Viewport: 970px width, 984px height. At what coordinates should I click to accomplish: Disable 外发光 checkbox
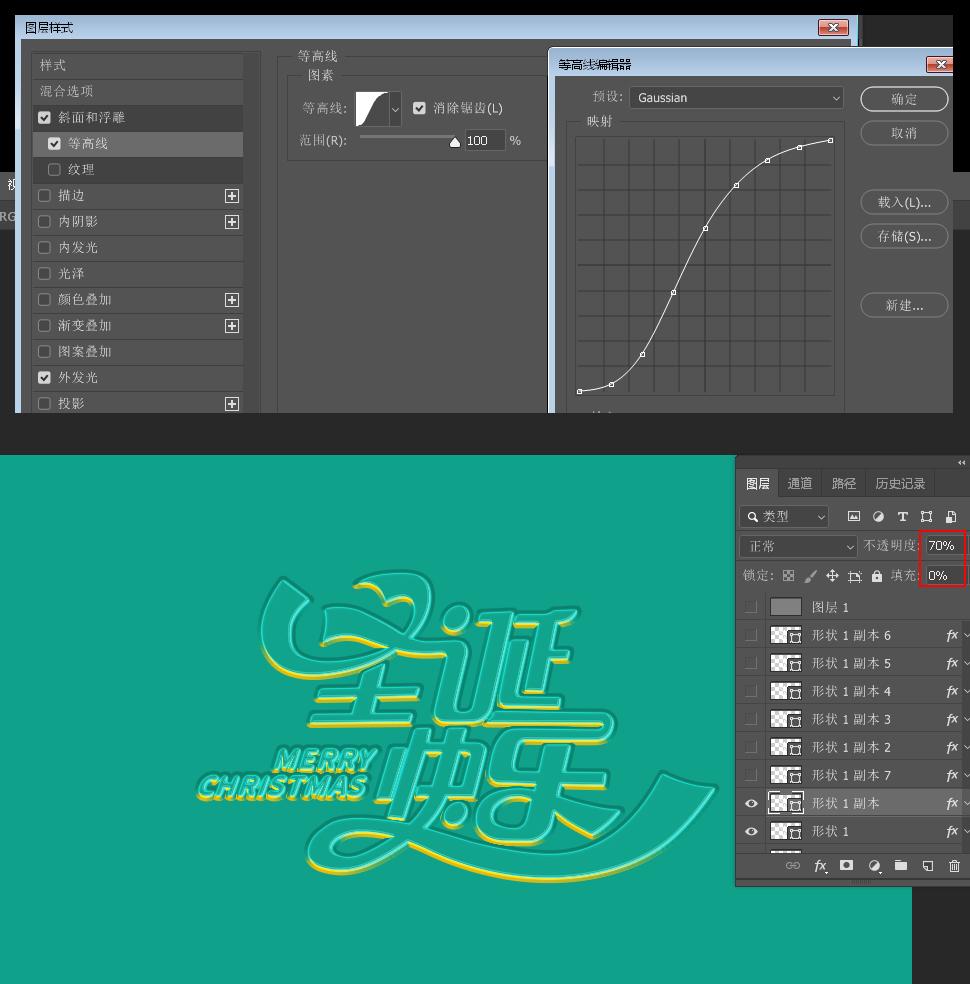coord(44,378)
